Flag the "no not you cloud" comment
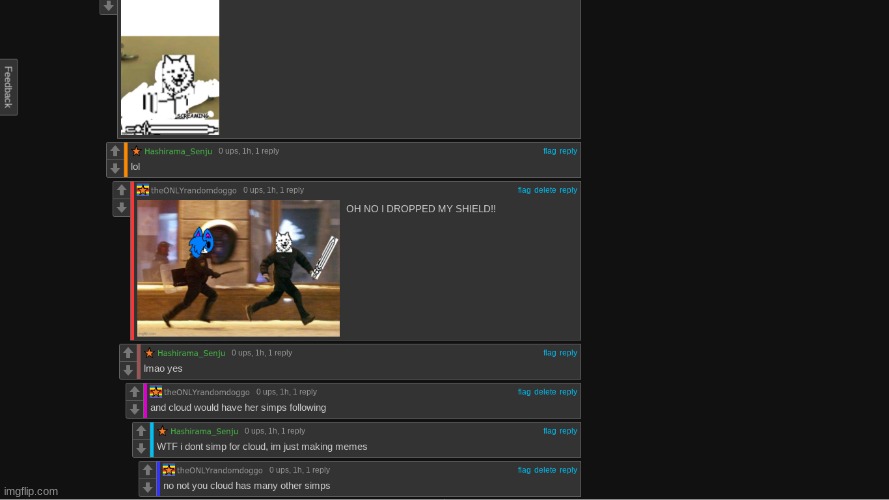This screenshot has width=889, height=500. tap(524, 470)
